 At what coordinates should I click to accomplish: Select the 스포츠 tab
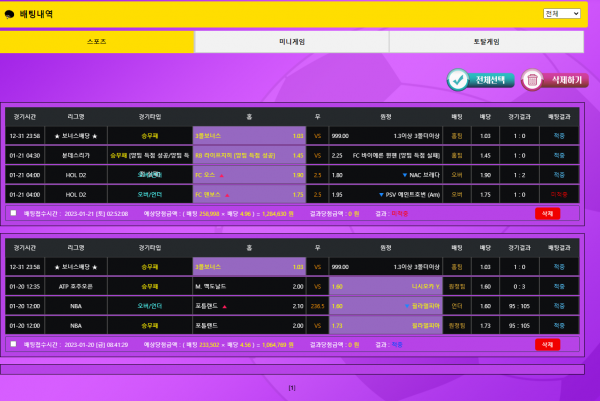point(97,42)
